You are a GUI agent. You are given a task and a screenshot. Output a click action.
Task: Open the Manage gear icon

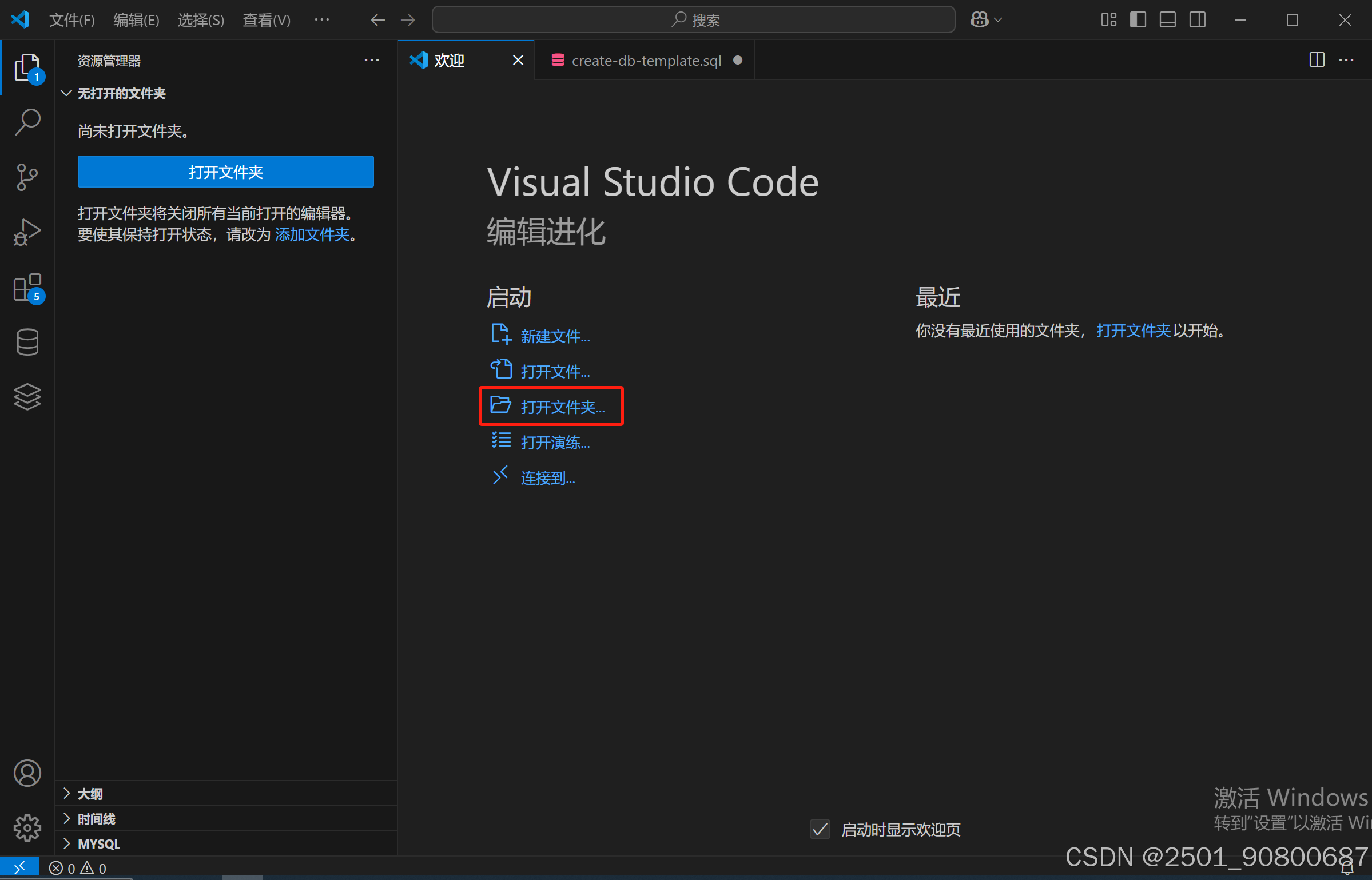click(27, 827)
